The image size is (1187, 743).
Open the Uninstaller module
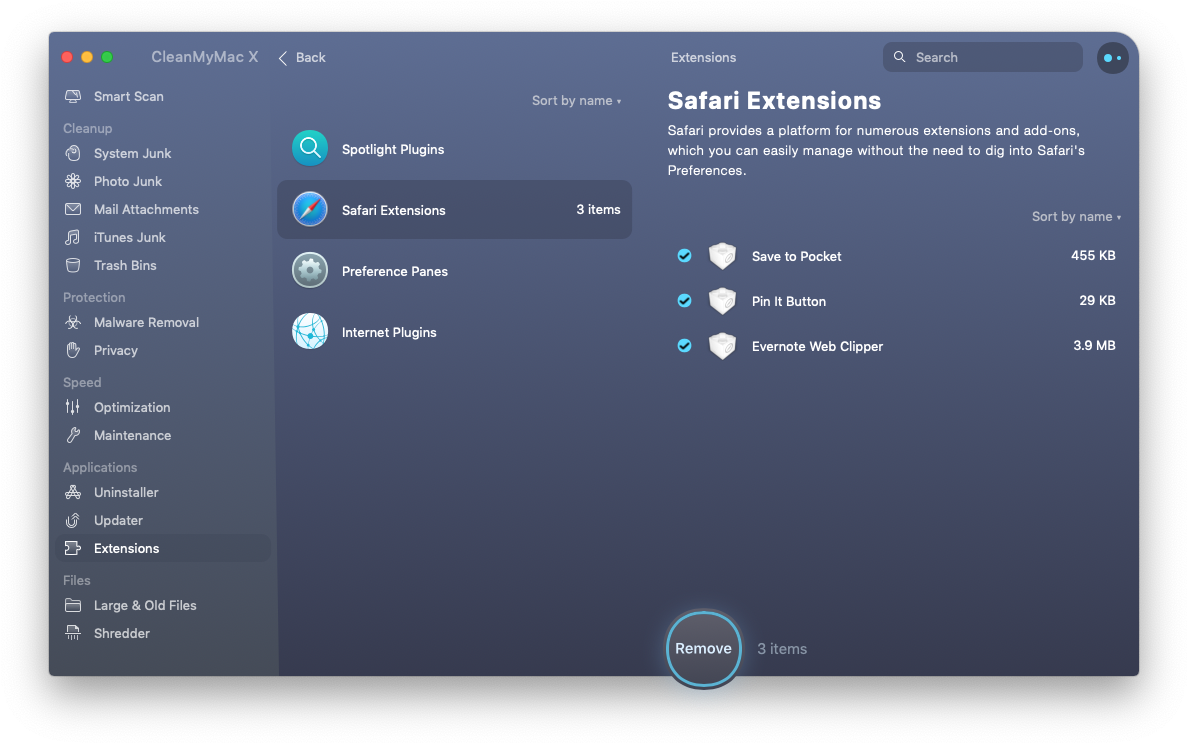(x=125, y=492)
